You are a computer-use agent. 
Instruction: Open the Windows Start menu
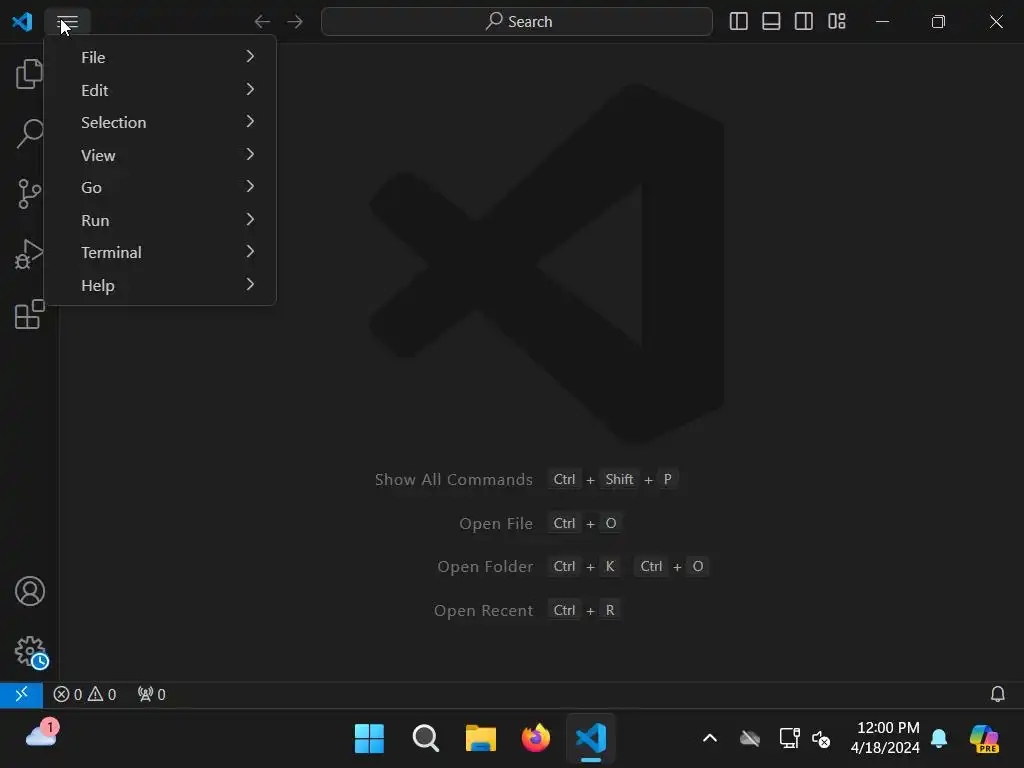pyautogui.click(x=369, y=739)
